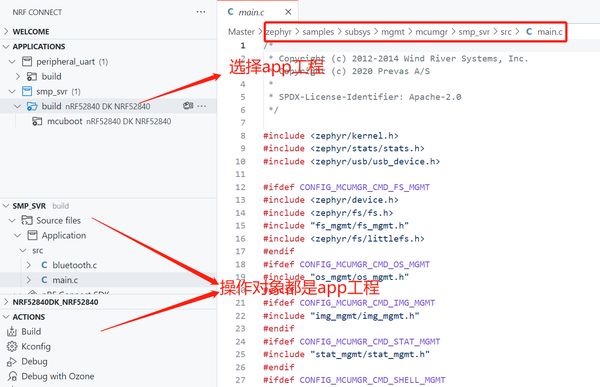The width and height of the screenshot is (600, 387).
Task: Open more options on smp_svr build row
Action: pos(202,106)
